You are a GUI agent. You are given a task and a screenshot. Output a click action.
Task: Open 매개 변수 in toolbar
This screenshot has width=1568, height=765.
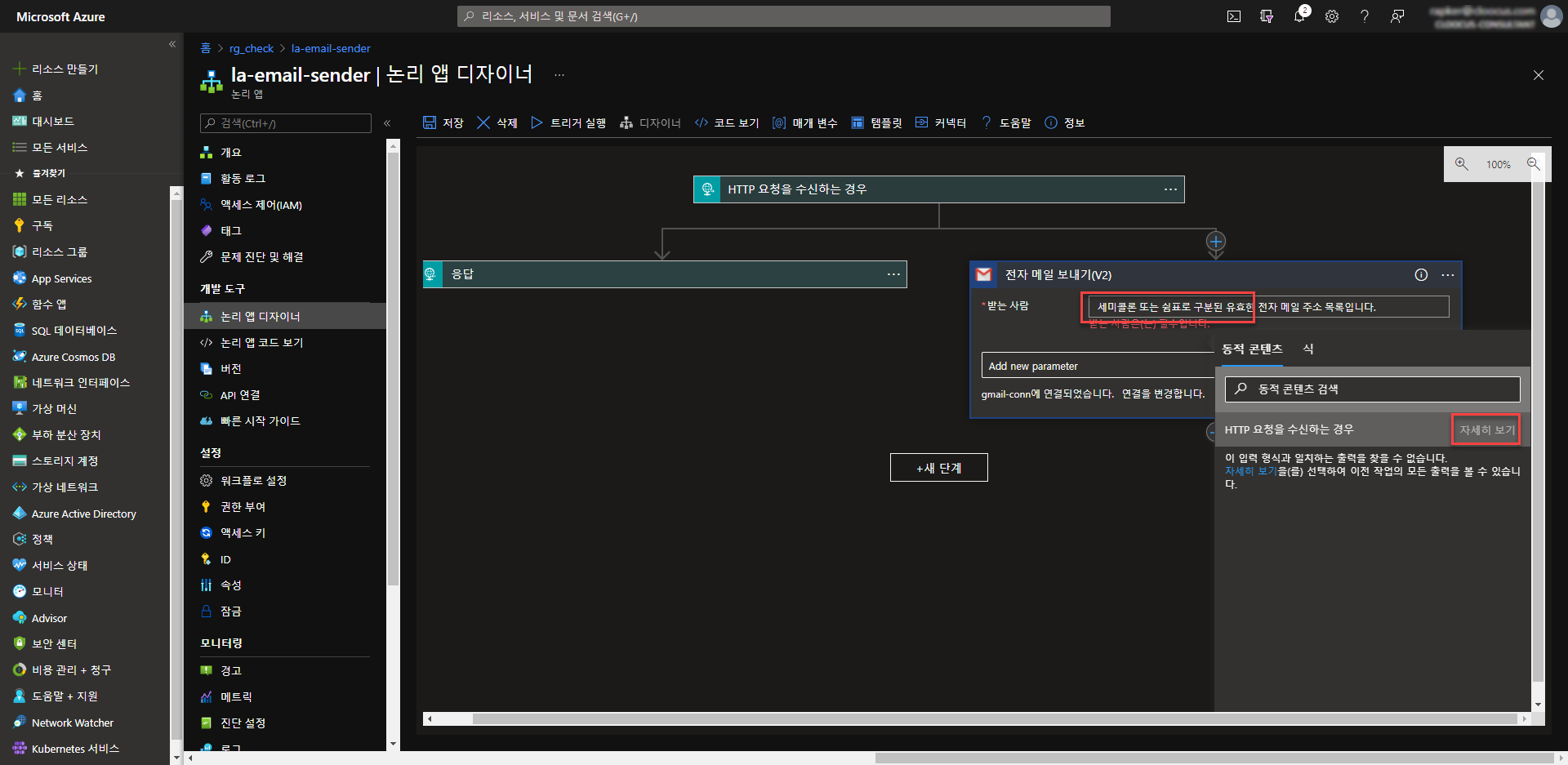click(x=805, y=122)
